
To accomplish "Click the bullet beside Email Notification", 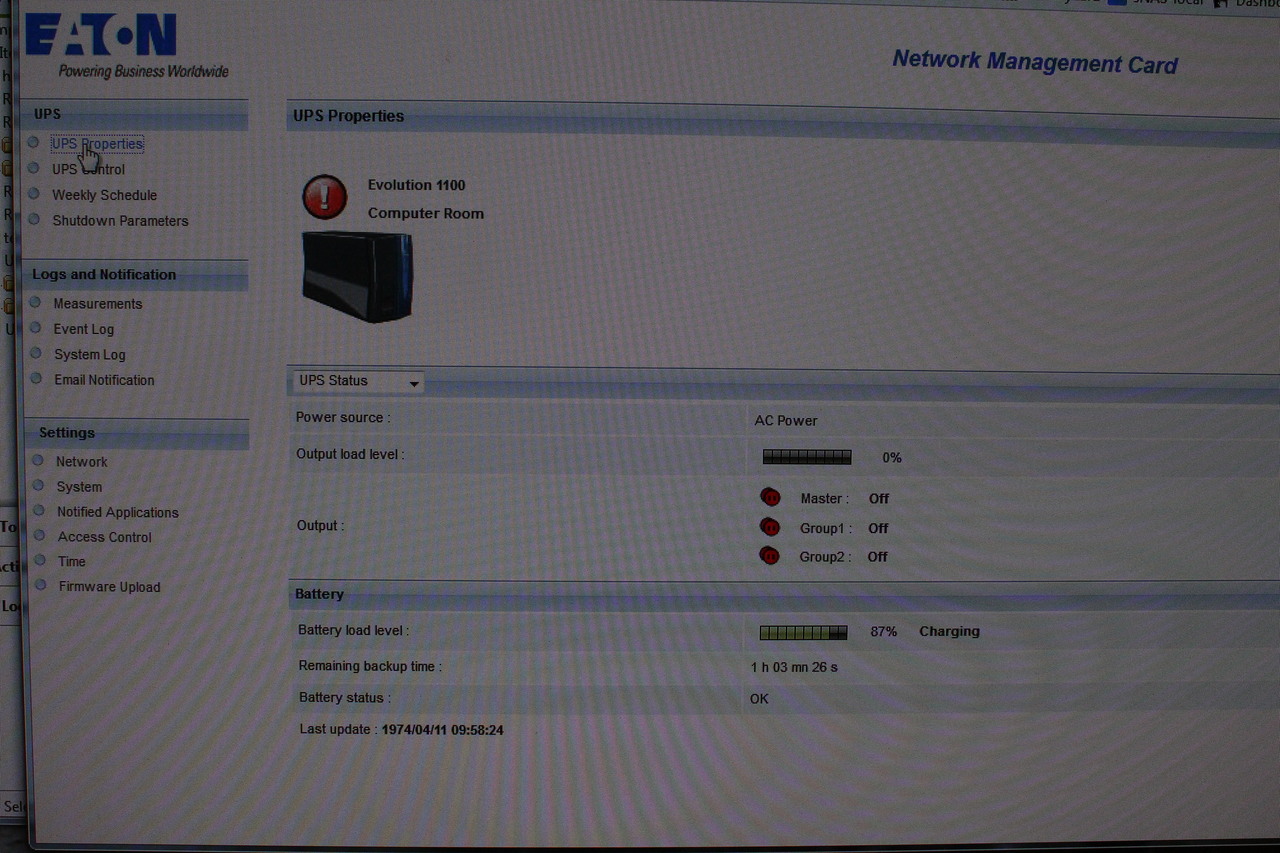I will (x=36, y=378).
